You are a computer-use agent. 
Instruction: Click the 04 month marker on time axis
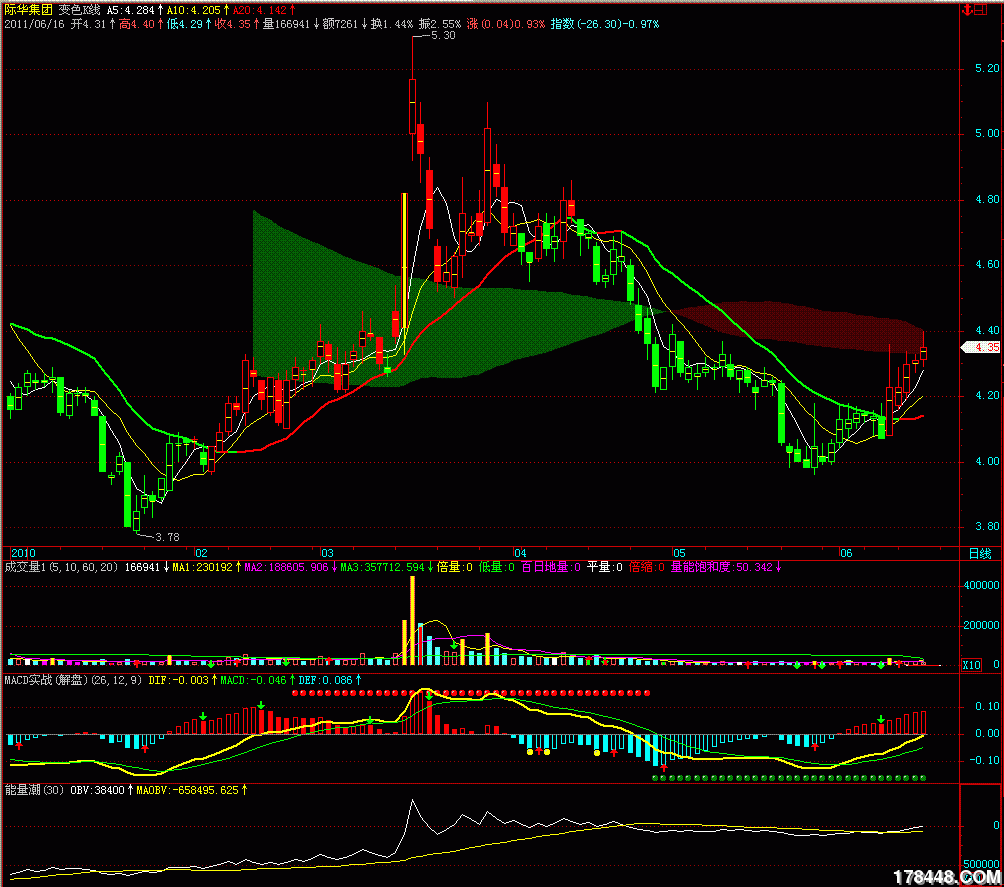pyautogui.click(x=519, y=553)
